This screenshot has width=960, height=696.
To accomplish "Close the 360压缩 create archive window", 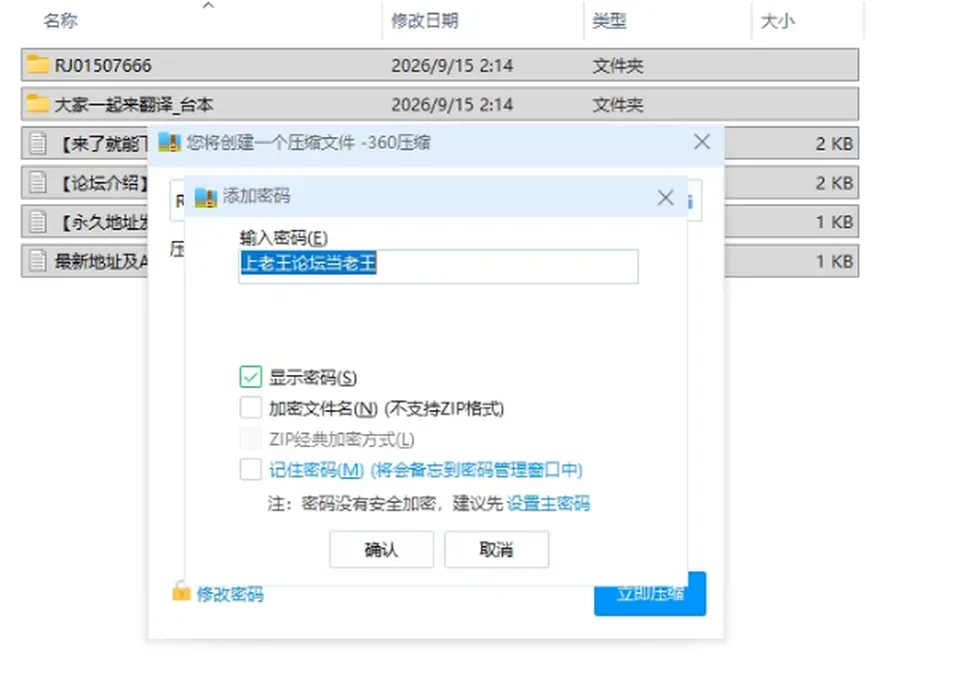I will (x=702, y=142).
